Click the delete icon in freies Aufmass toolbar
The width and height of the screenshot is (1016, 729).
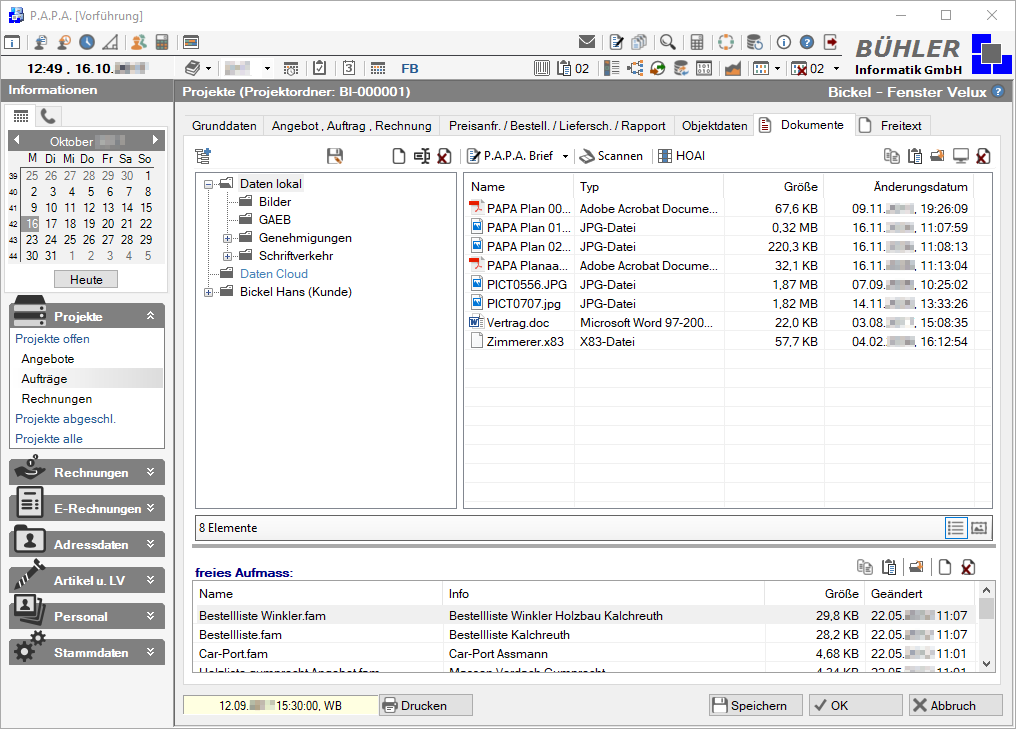pyautogui.click(x=967, y=568)
